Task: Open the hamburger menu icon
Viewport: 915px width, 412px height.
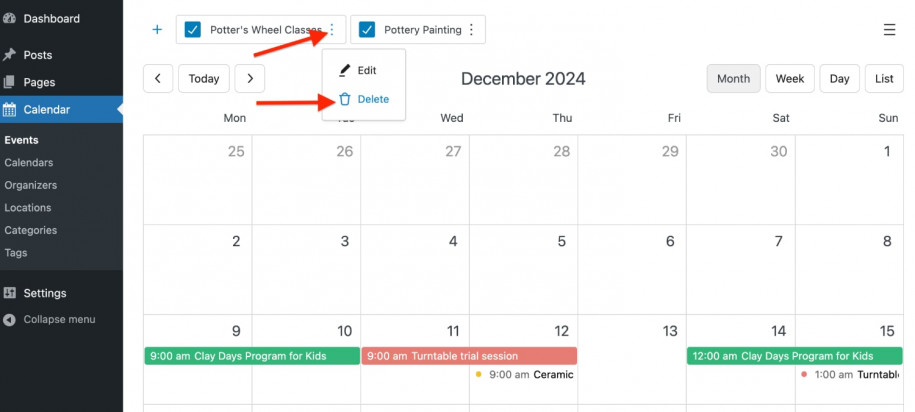Action: 889,30
